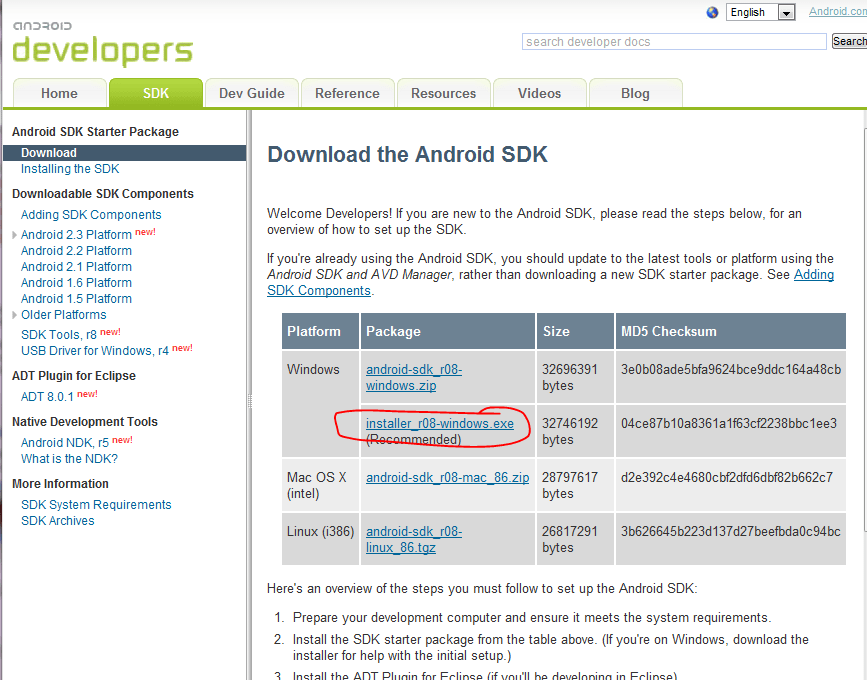This screenshot has height=680, width=867.
Task: Click the Windows zip MD5 checksum 3e0b08ade5bfa9624bce9ddc164a48cb
Action: (730, 369)
